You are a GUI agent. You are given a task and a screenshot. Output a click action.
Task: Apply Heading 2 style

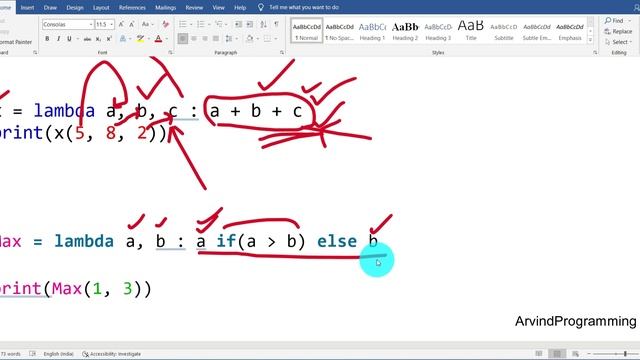tap(405, 31)
